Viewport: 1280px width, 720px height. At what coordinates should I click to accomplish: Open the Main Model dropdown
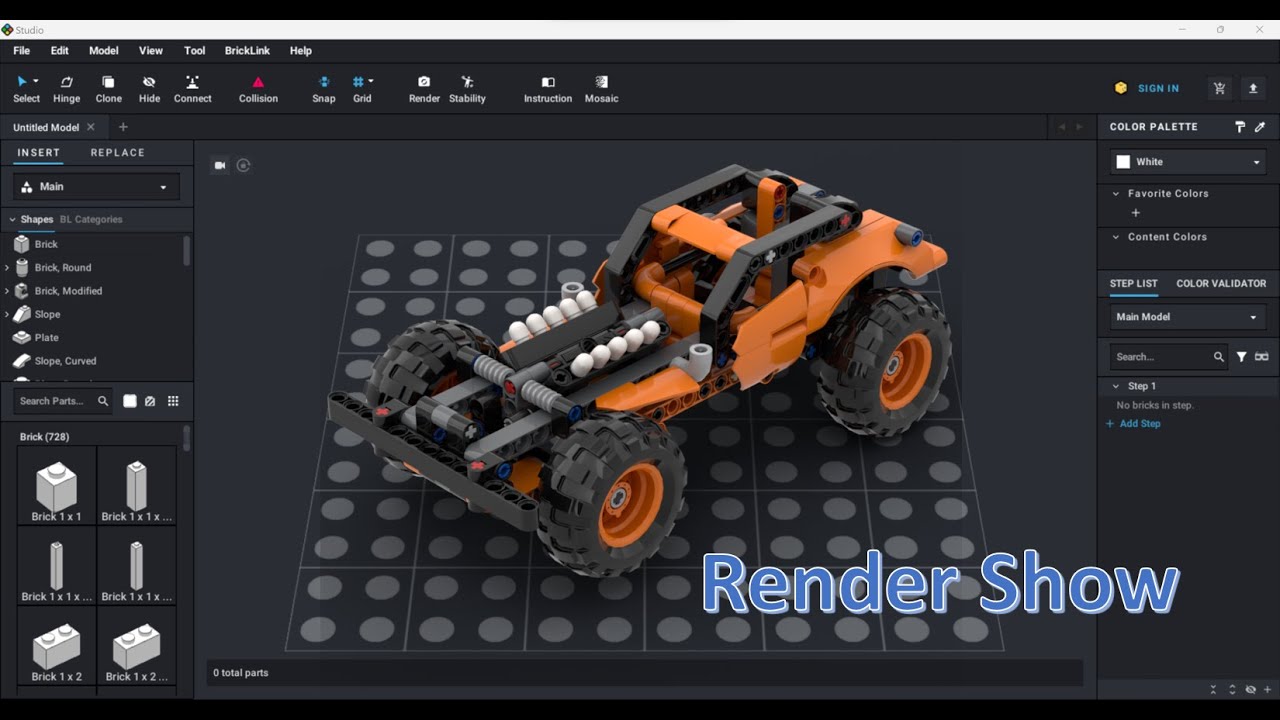1188,317
